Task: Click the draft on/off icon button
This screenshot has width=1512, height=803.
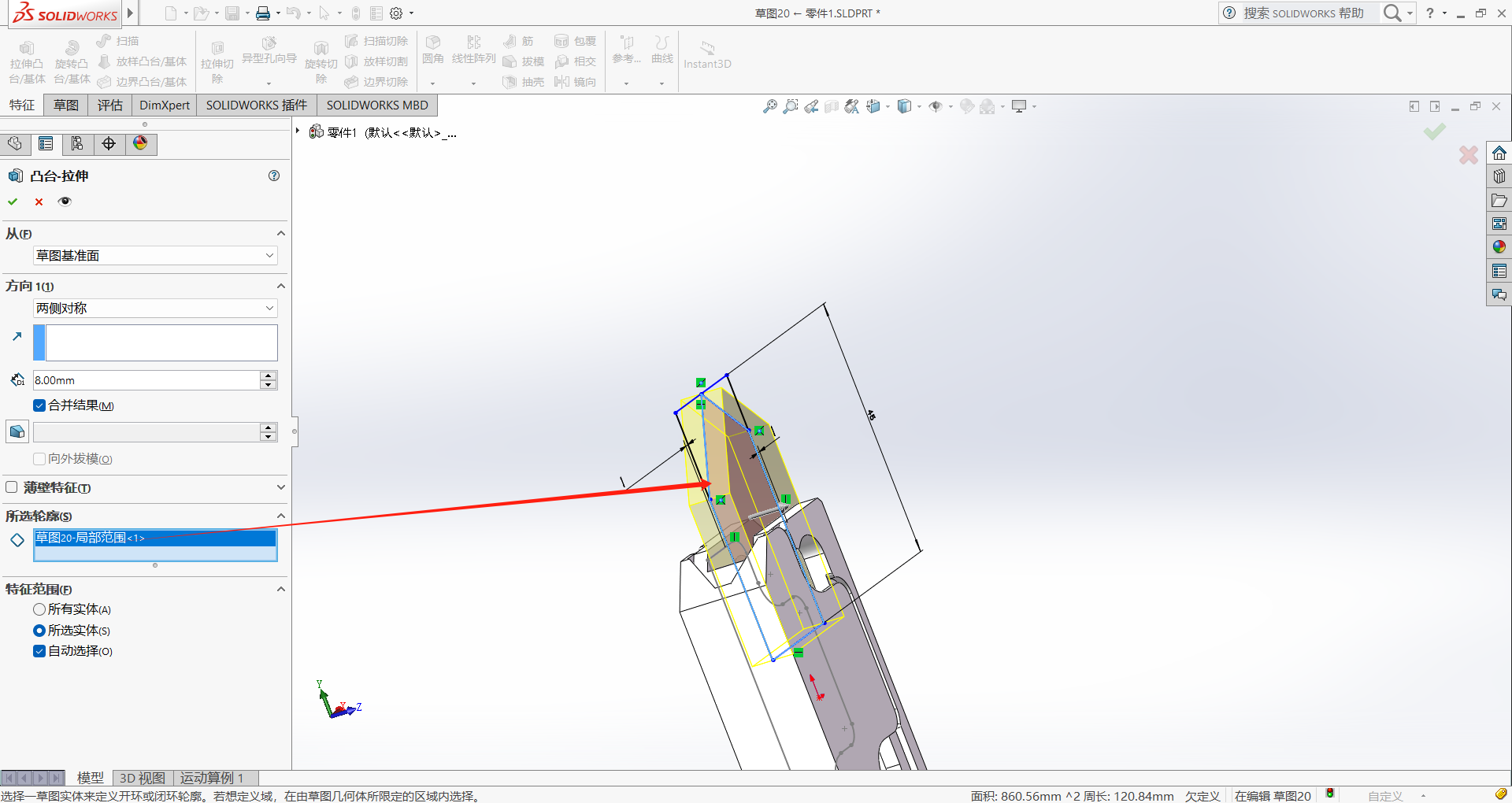Action: 17,431
